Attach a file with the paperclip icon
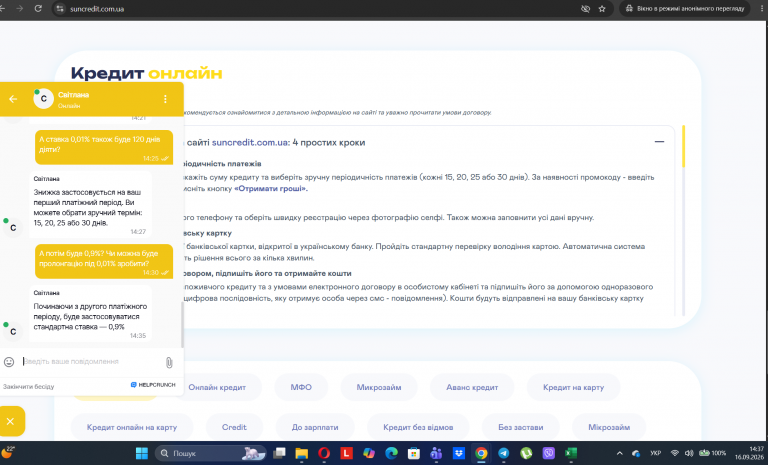Viewport: 768px width, 465px height. pyautogui.click(x=169, y=362)
